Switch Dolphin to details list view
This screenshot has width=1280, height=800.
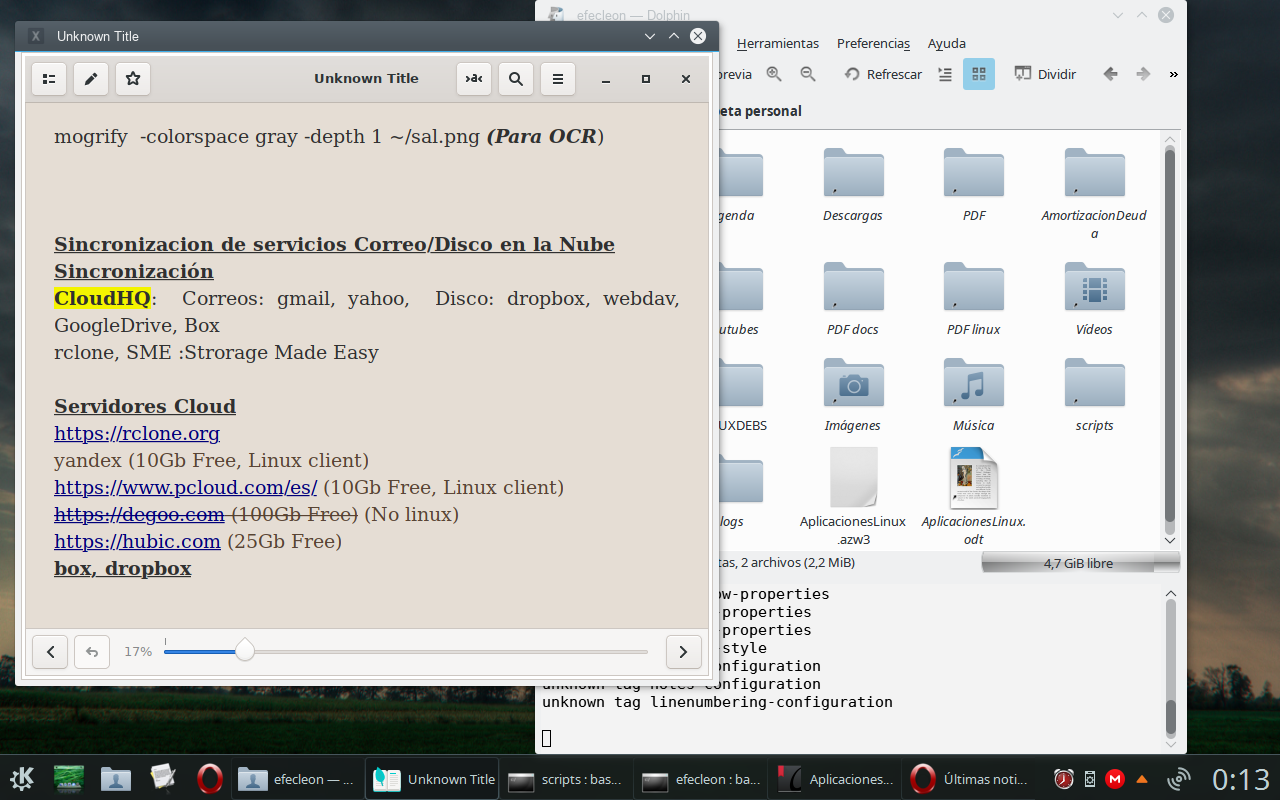945,74
